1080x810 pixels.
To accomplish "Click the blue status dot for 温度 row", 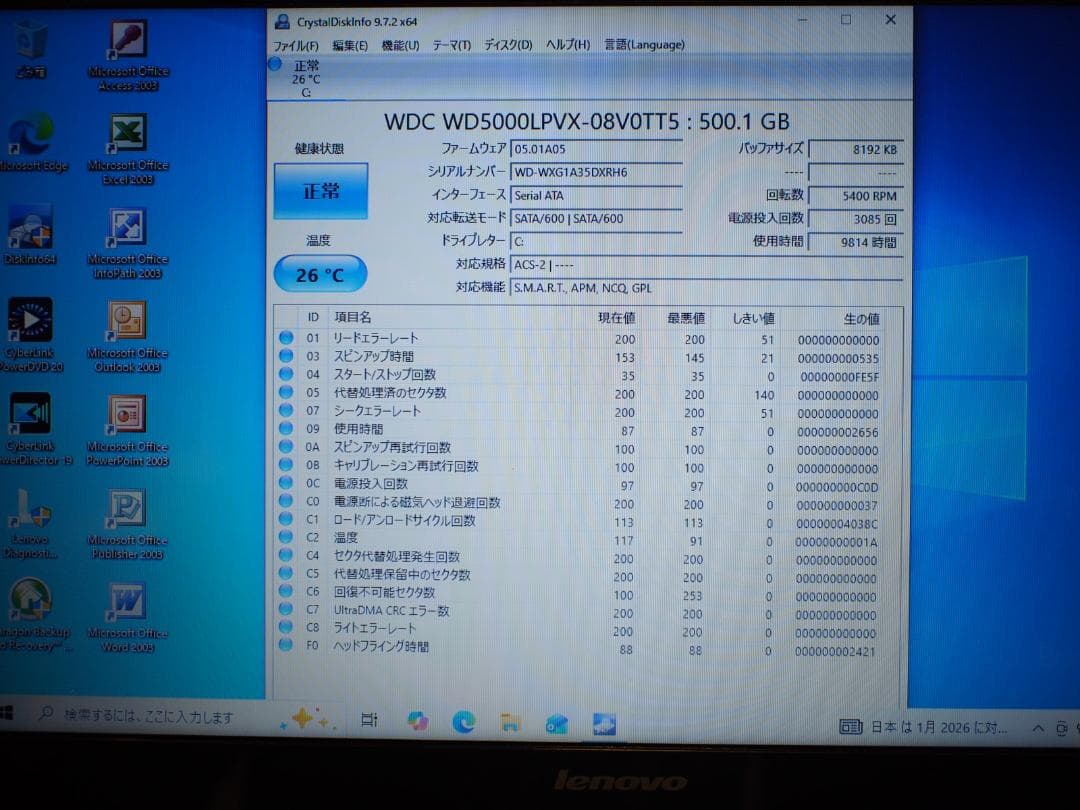I will pyautogui.click(x=286, y=537).
